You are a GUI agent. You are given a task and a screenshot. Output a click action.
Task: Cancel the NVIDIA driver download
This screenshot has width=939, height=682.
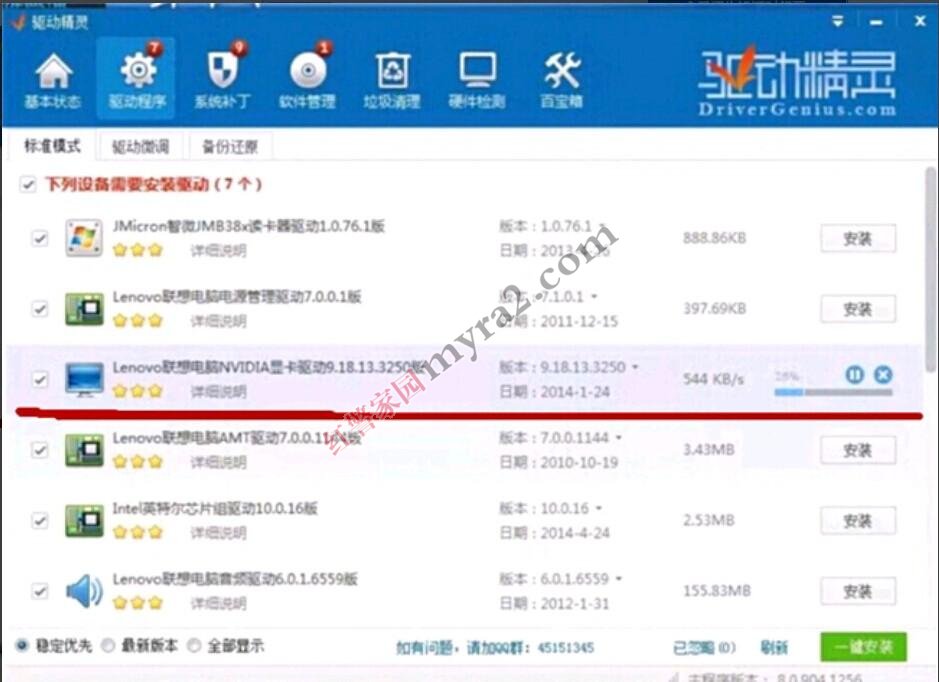pyautogui.click(x=883, y=375)
